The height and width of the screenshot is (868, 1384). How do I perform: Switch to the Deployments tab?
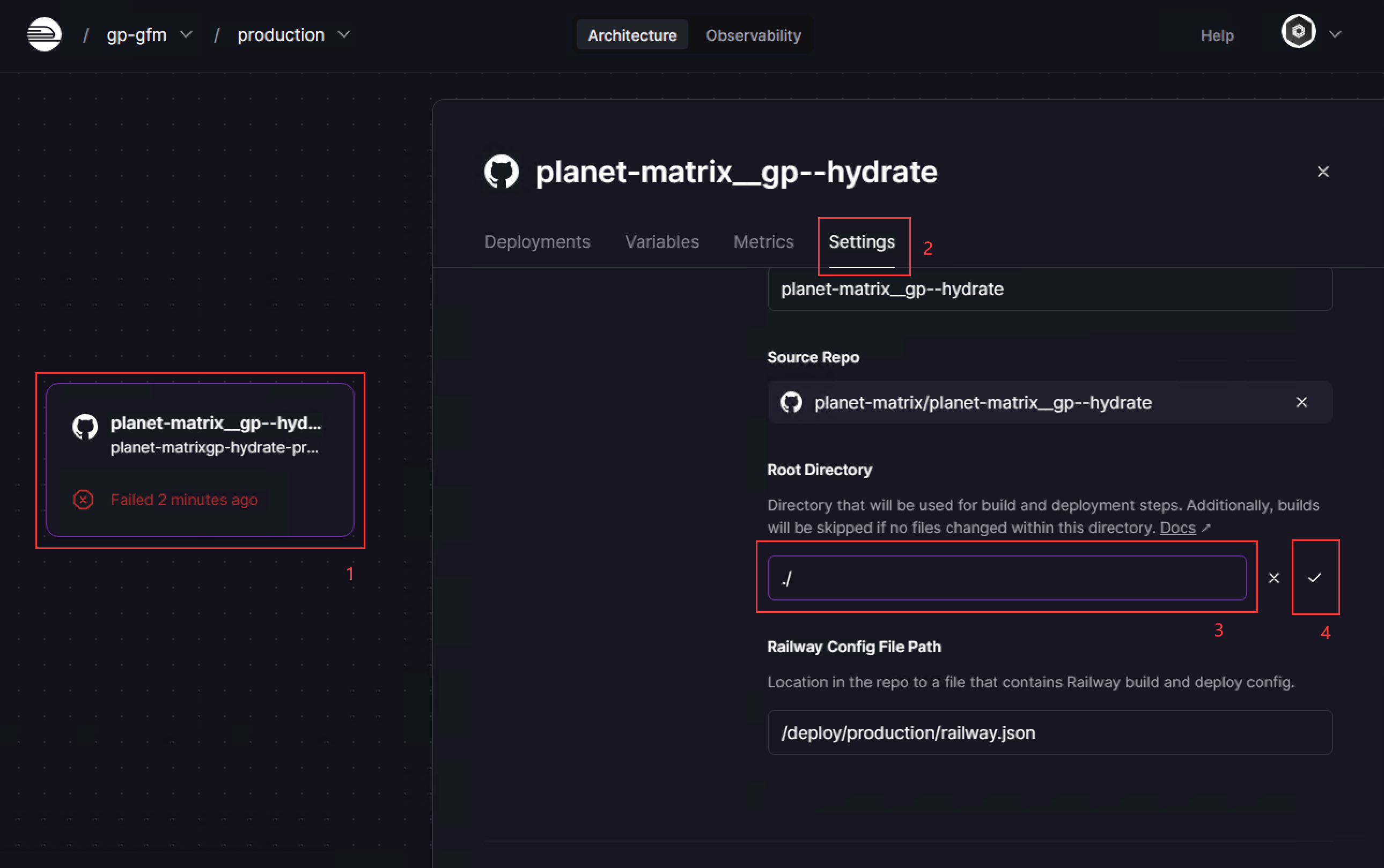point(537,242)
